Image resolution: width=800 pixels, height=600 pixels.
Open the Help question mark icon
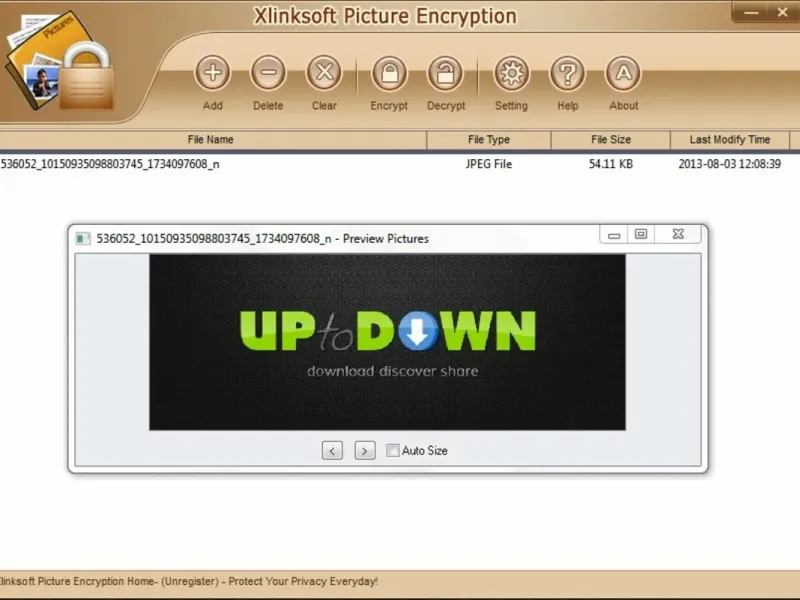567,73
